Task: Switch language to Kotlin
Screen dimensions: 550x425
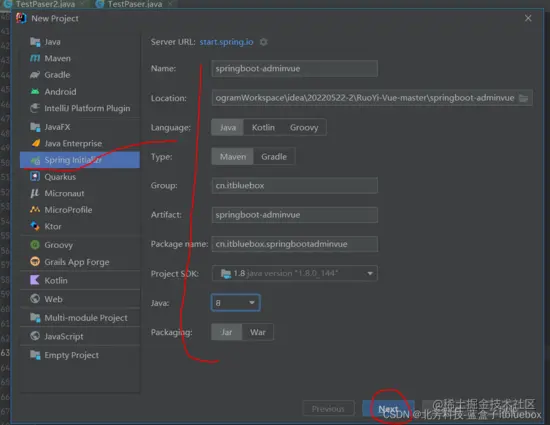Action: tap(263, 127)
